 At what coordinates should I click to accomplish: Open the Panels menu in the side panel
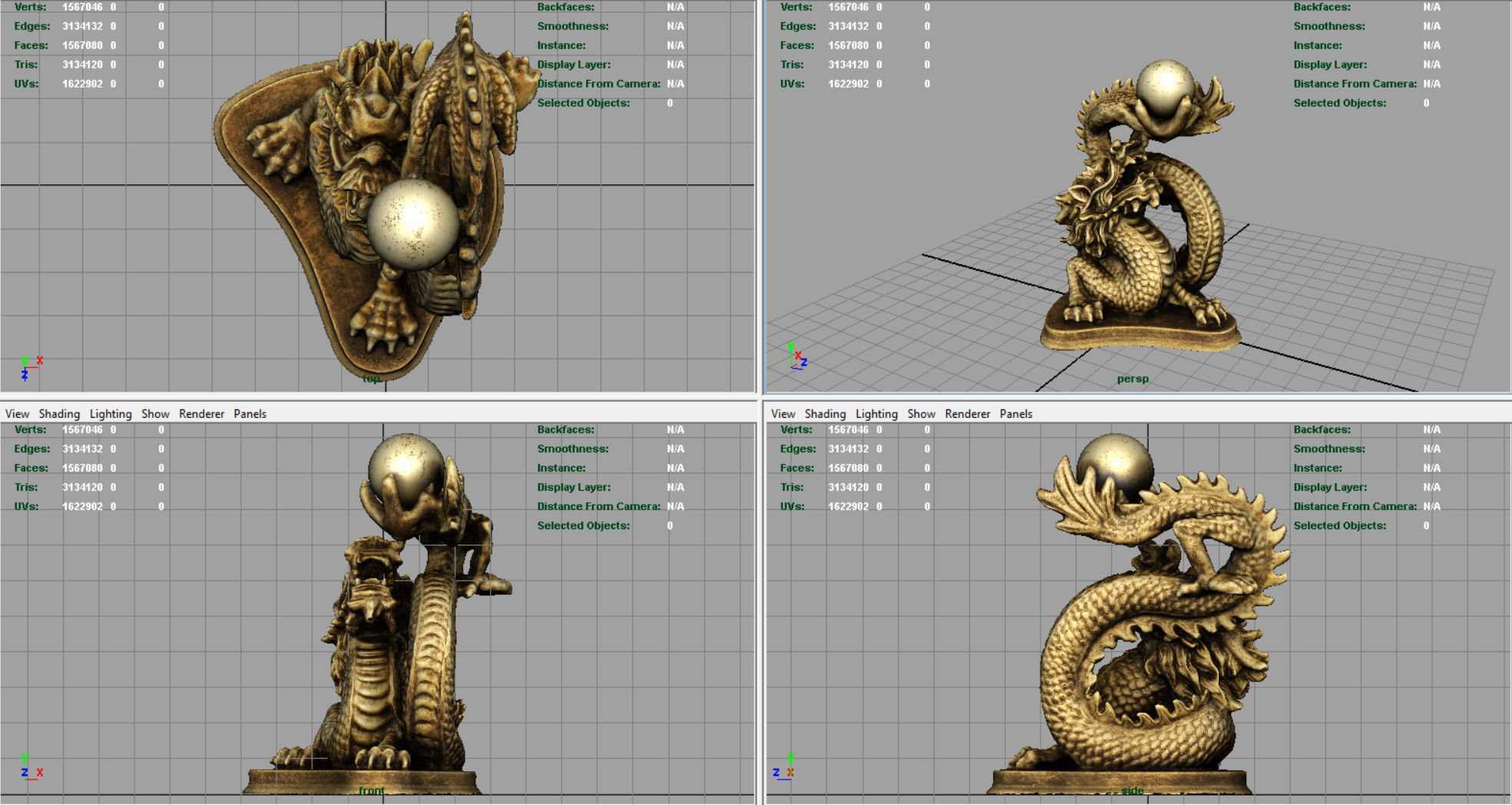pyautogui.click(x=1016, y=413)
